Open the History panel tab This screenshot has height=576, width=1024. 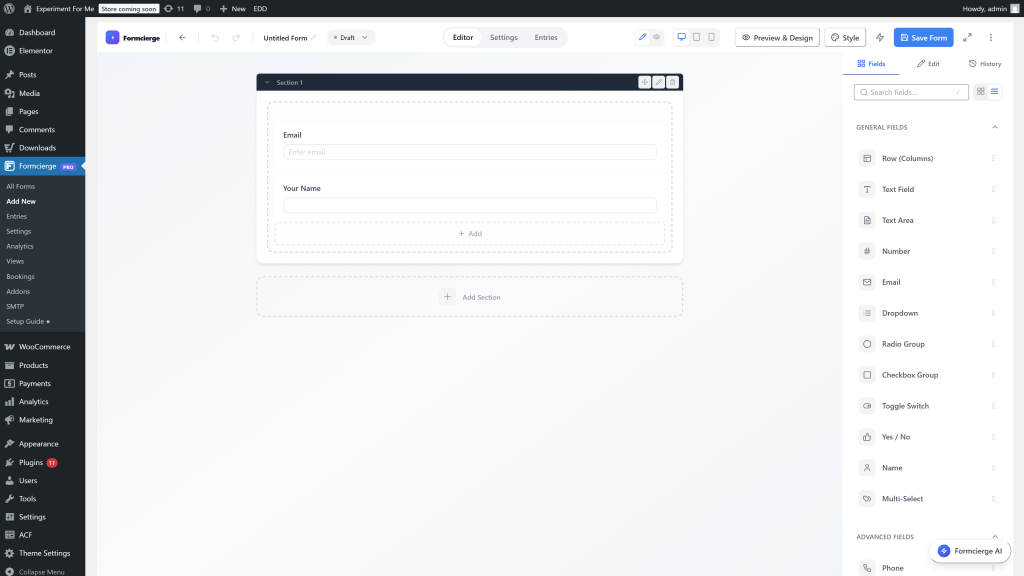[985, 63]
